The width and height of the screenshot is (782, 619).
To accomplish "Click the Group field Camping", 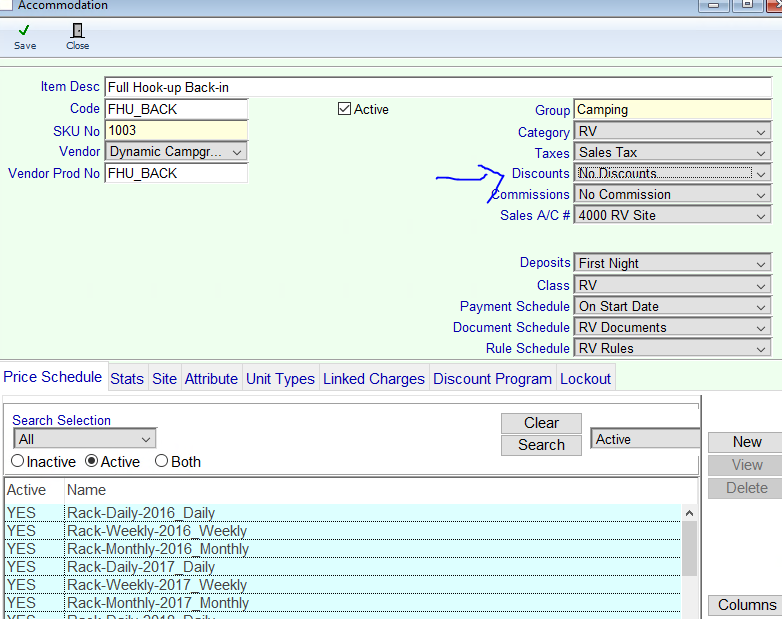I will tap(672, 110).
